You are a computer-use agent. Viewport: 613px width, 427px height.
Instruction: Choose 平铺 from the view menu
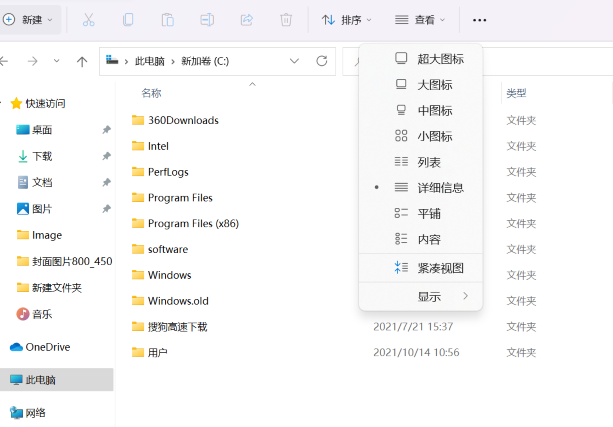[x=429, y=213]
